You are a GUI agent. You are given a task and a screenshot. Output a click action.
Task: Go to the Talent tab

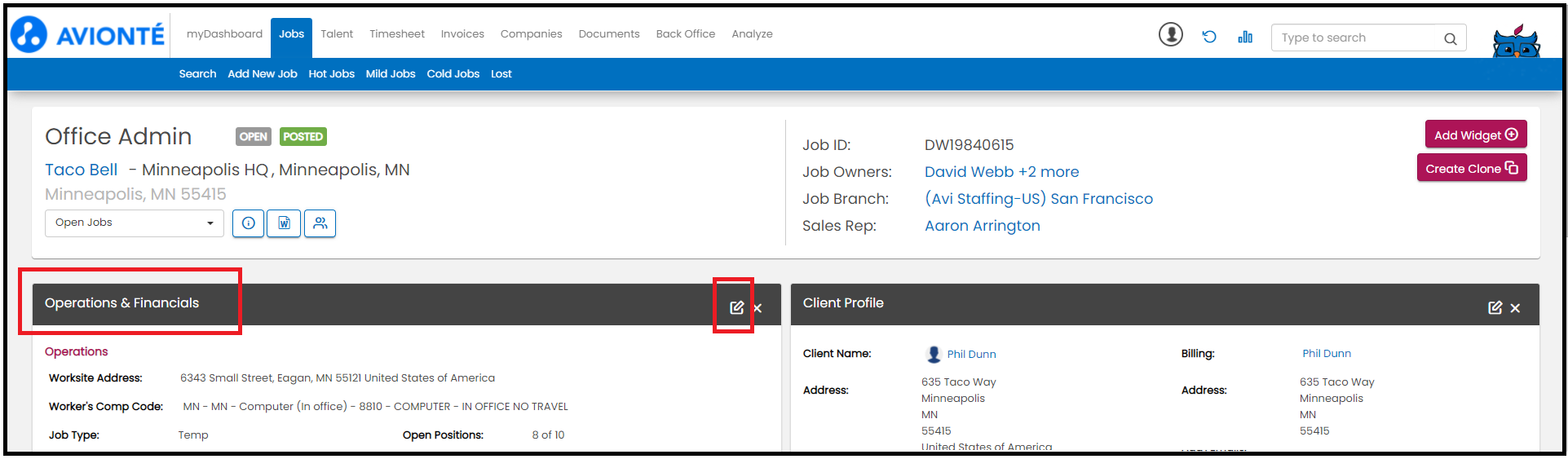point(337,34)
